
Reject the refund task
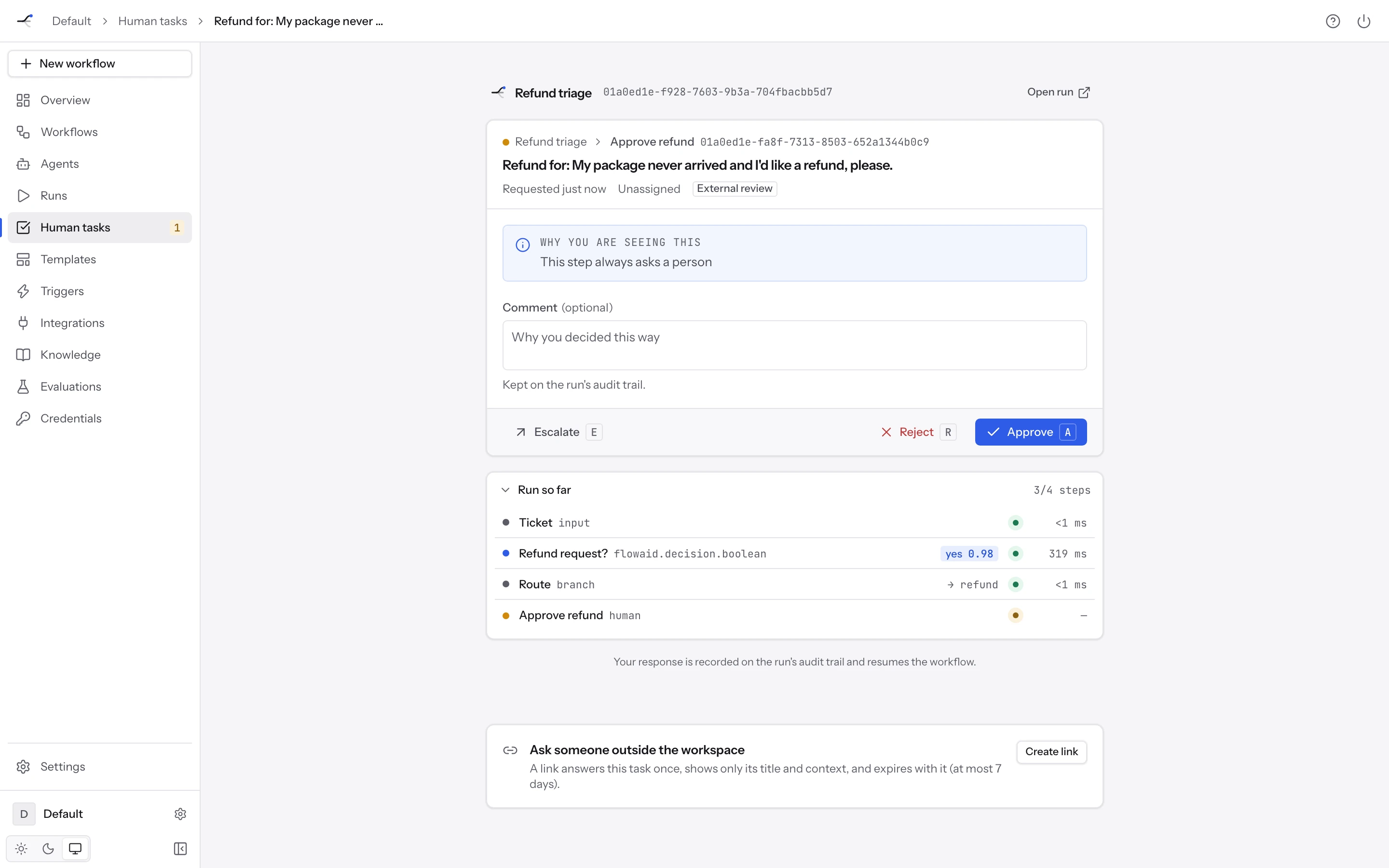coord(918,432)
